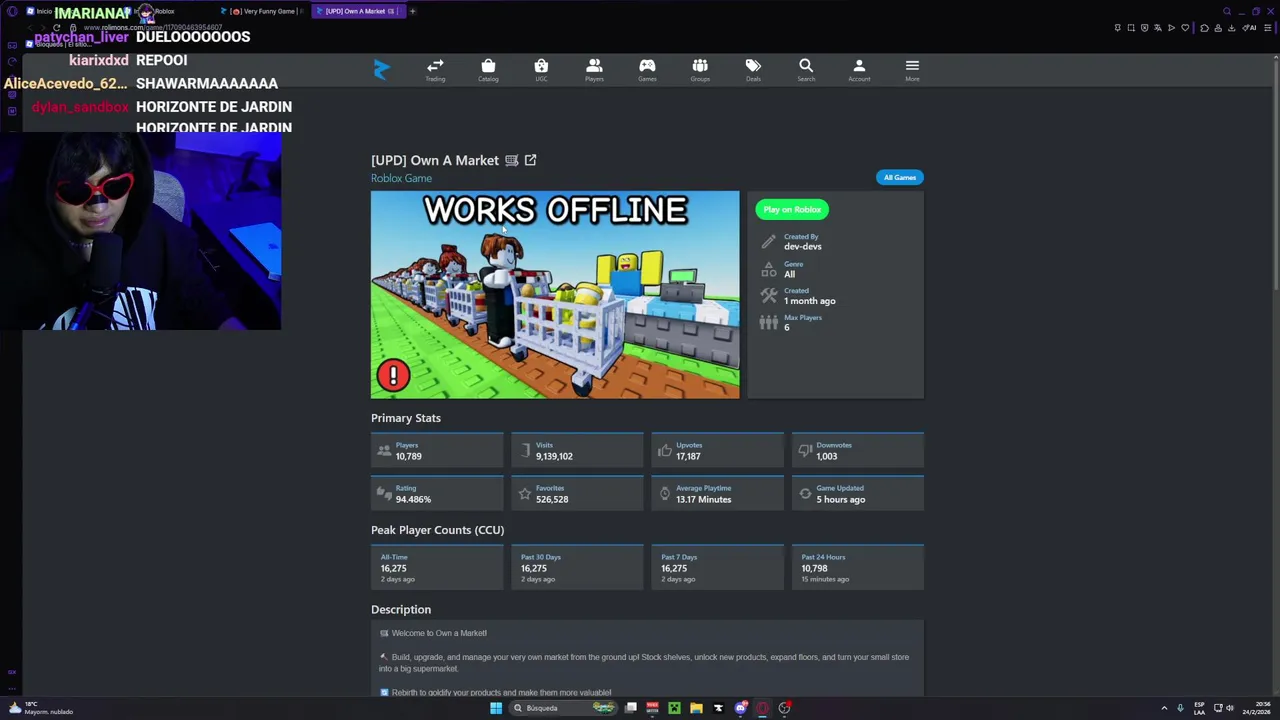Click the browser snapshot capture icon

1131,28
